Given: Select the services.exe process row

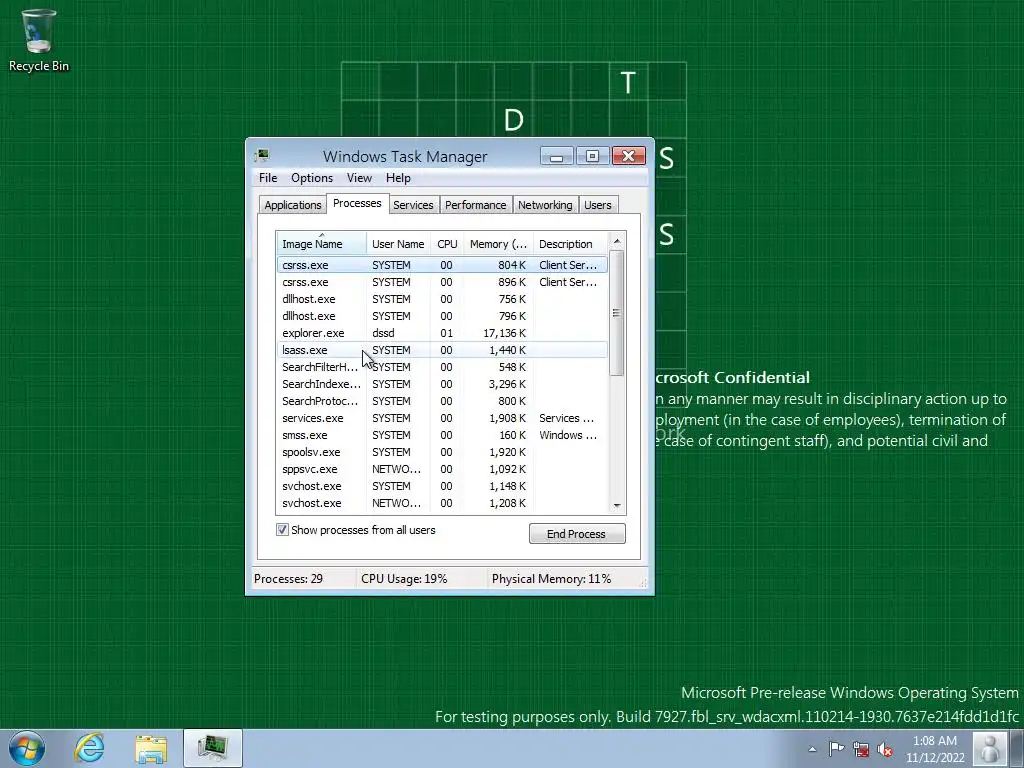Looking at the screenshot, I should coord(442,418).
